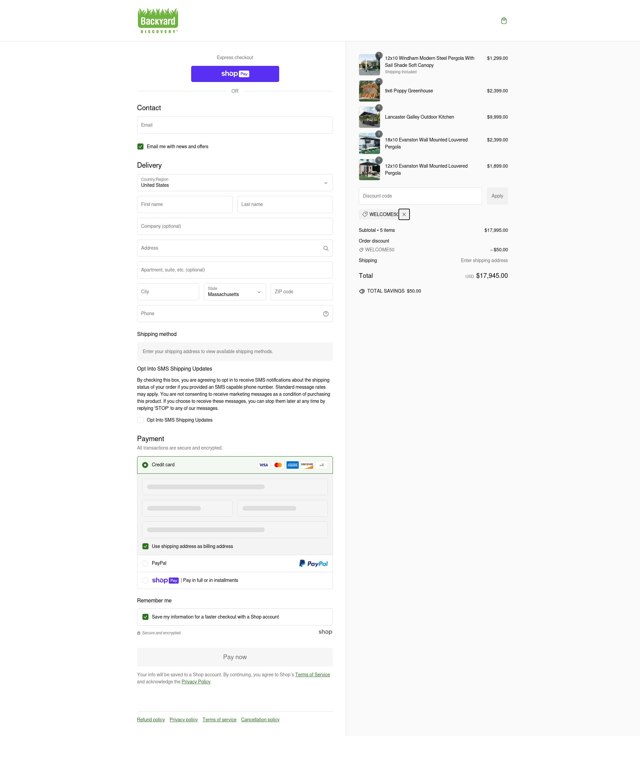The image size is (640, 763).
Task: Click the PayPal logo icon
Action: click(313, 563)
